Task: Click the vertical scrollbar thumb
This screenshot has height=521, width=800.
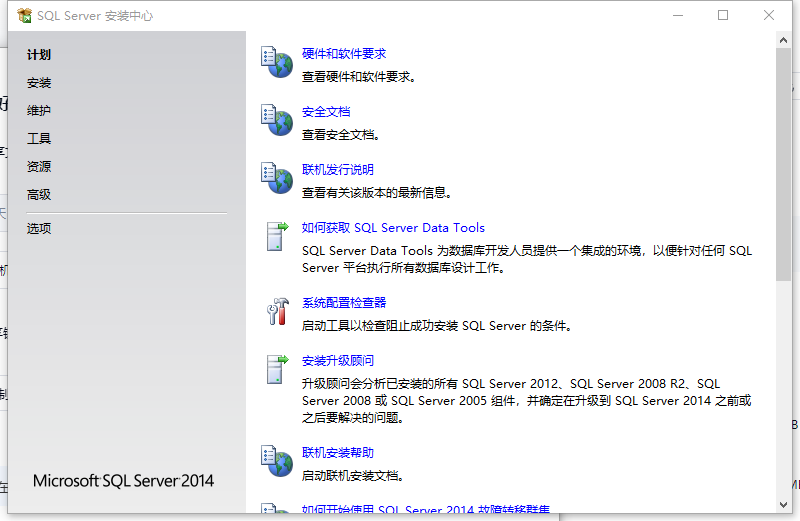Action: click(783, 164)
